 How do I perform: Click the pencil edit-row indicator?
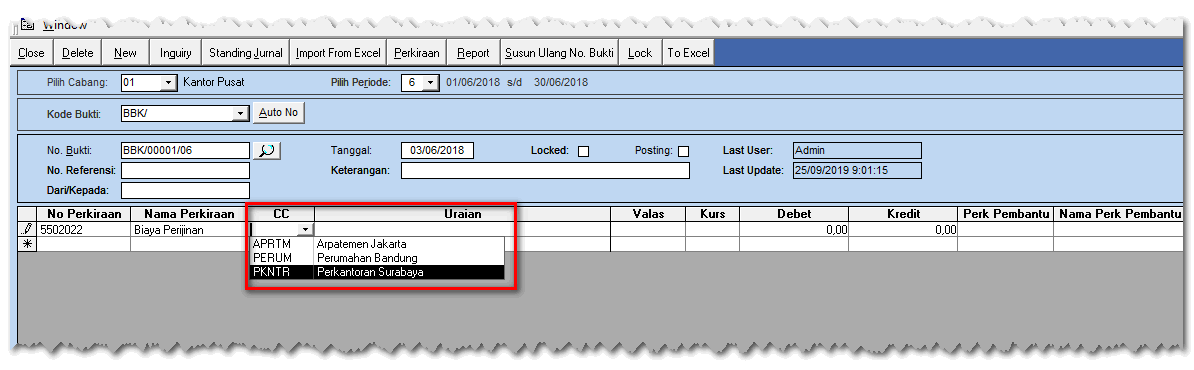[x=27, y=228]
